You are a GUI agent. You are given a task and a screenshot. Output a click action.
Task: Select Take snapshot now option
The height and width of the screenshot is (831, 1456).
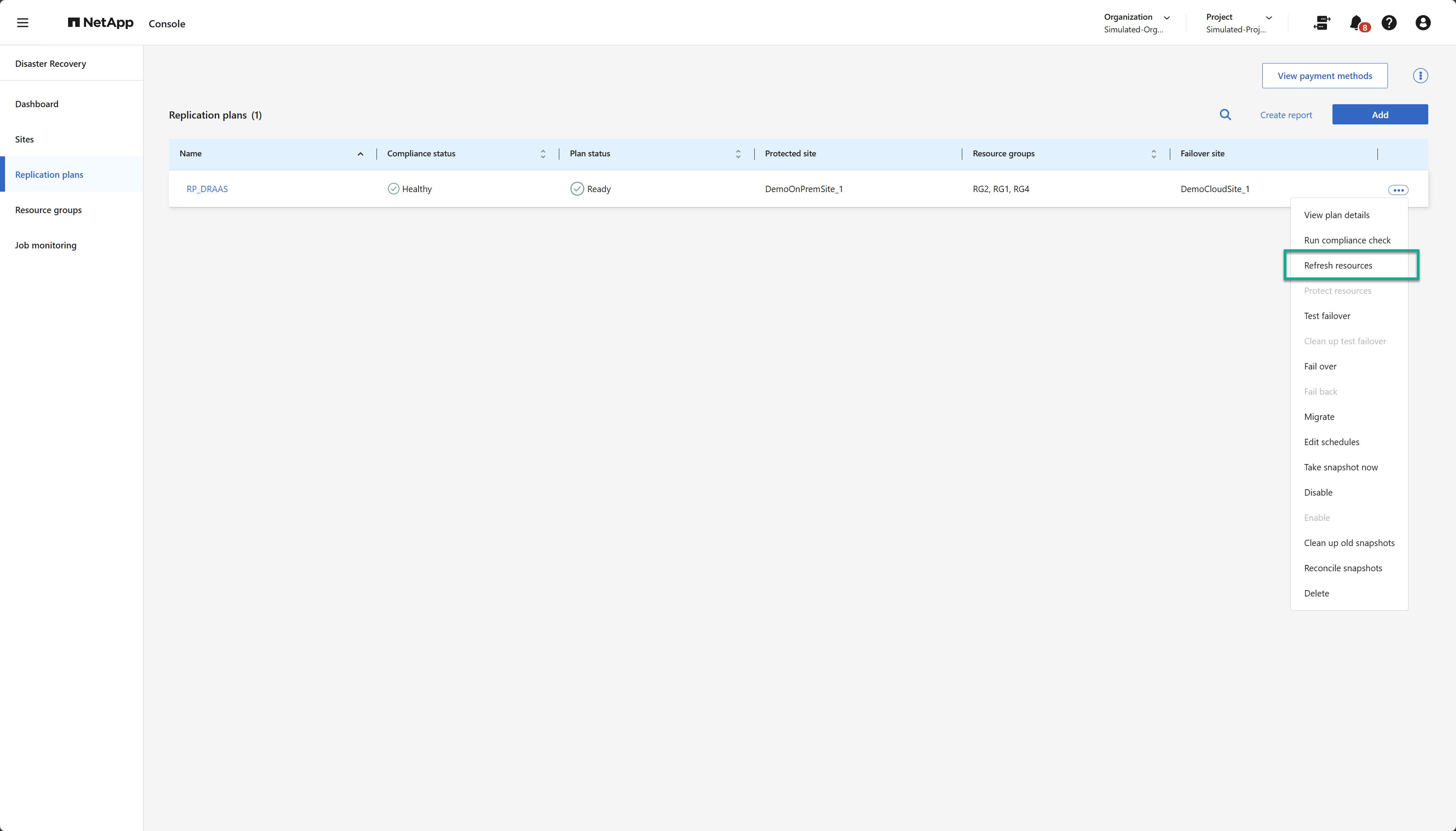coord(1341,467)
